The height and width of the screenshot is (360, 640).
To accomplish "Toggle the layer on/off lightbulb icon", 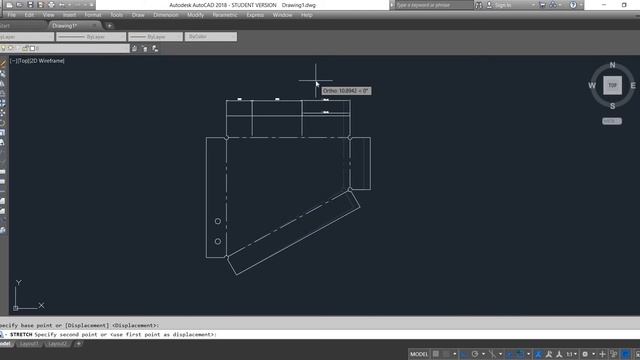I will point(3,48).
